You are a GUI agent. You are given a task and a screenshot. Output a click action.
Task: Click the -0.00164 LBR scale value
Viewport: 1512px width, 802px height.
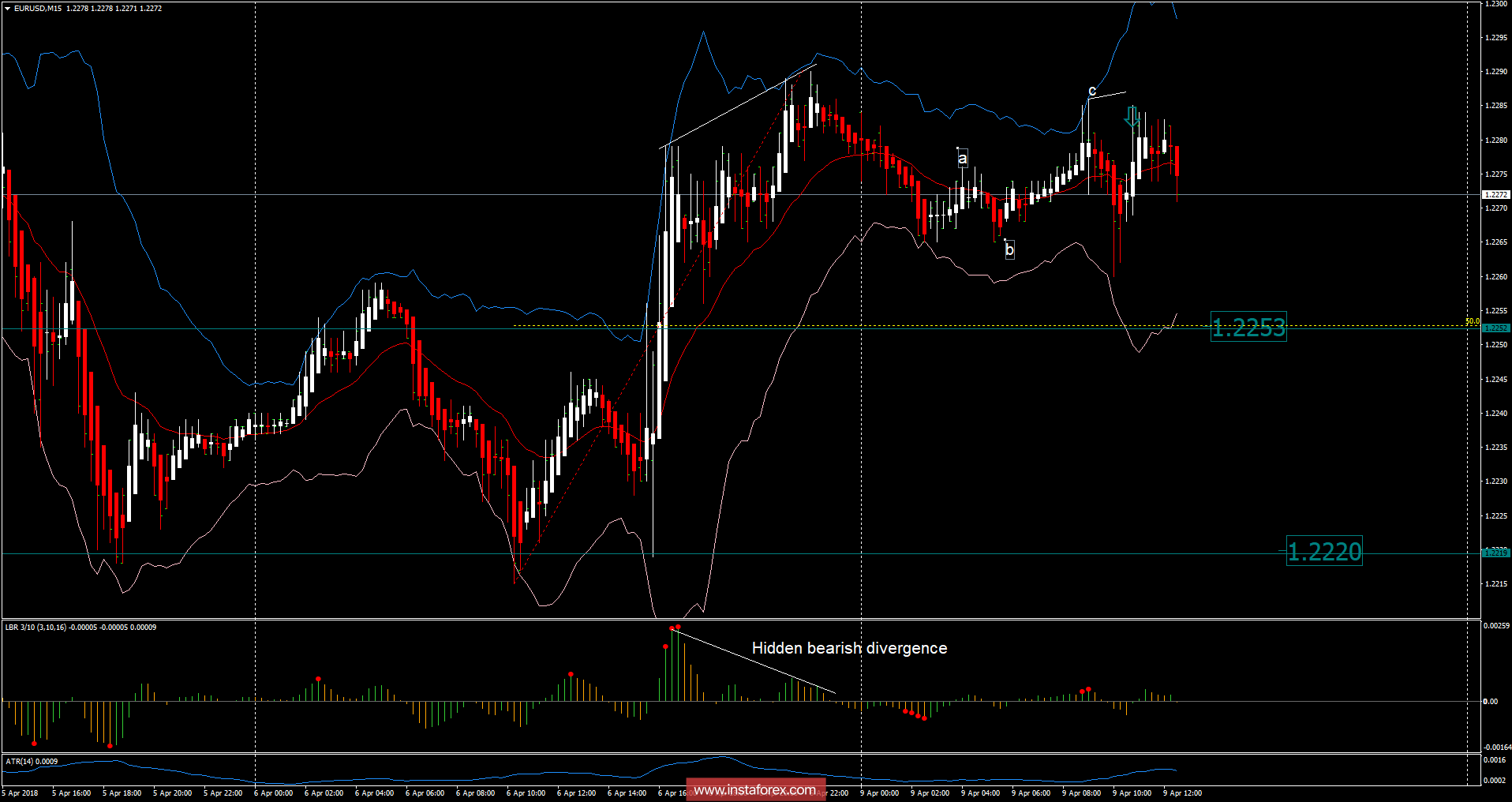(1497, 747)
